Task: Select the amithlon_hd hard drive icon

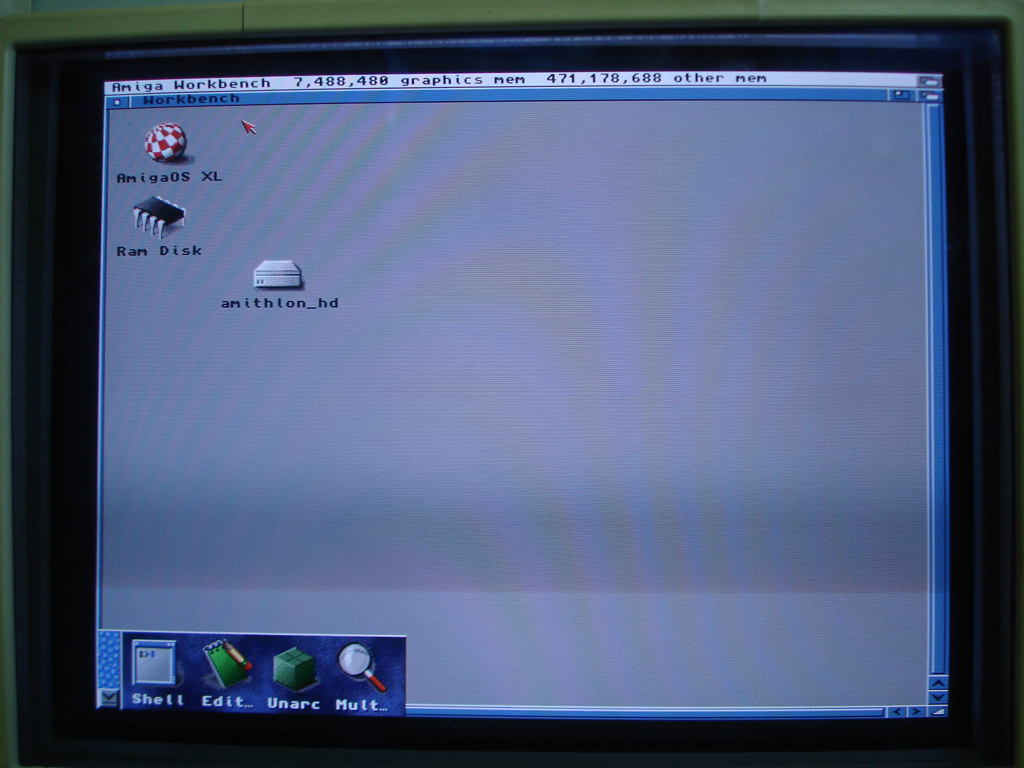Action: [x=278, y=274]
